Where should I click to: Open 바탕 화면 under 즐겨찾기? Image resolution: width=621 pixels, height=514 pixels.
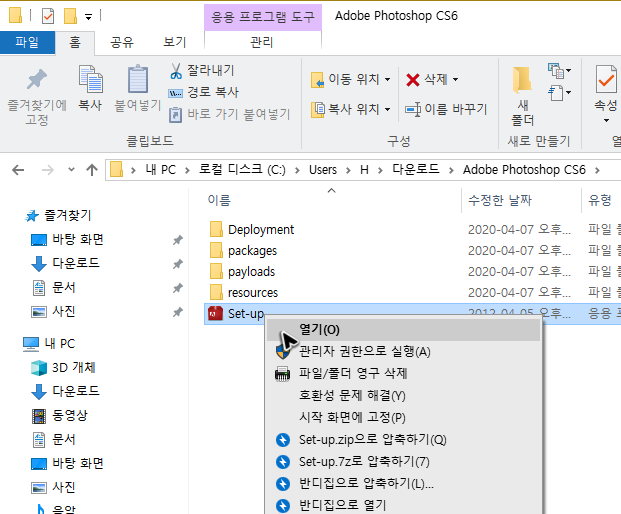[x=78, y=239]
